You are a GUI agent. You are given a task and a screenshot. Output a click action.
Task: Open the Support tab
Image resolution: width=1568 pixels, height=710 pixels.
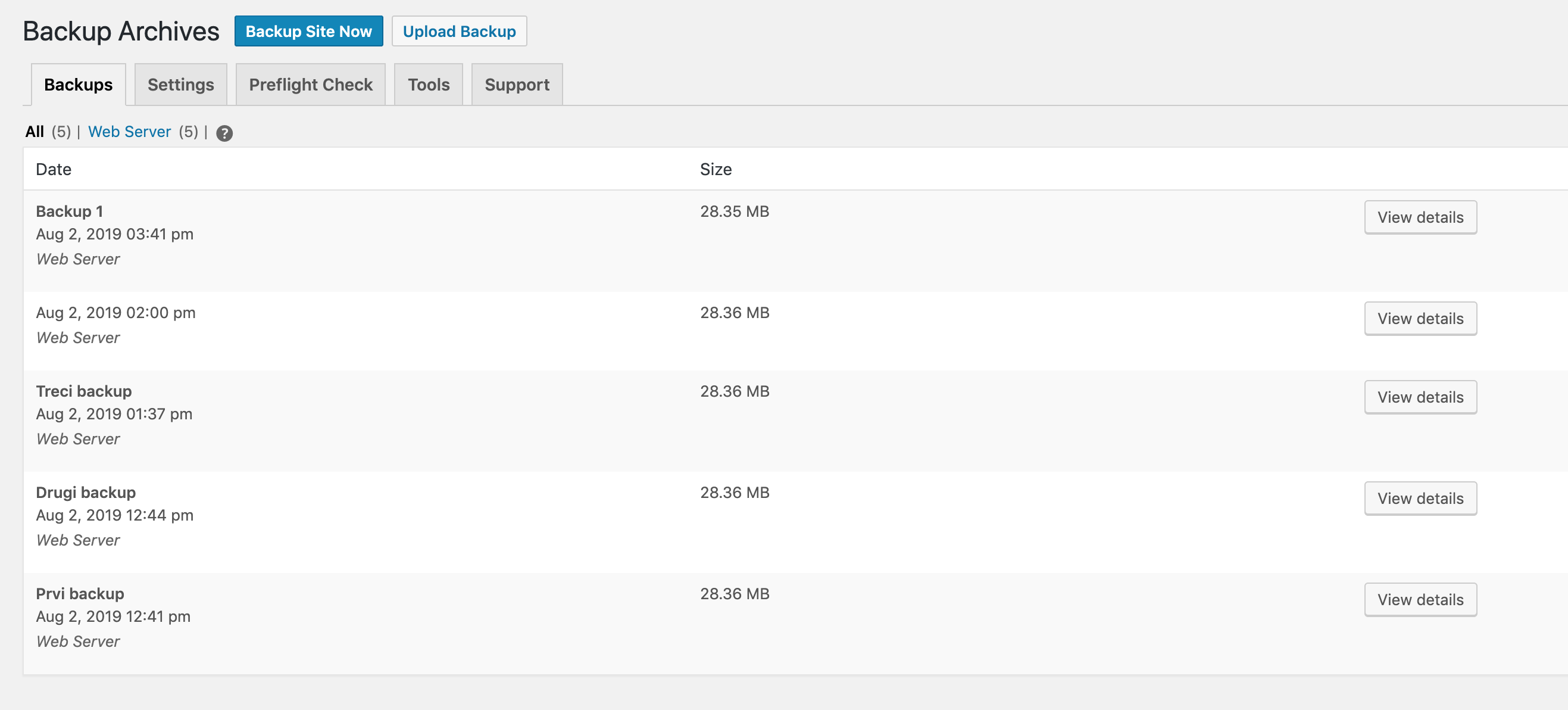click(x=516, y=84)
